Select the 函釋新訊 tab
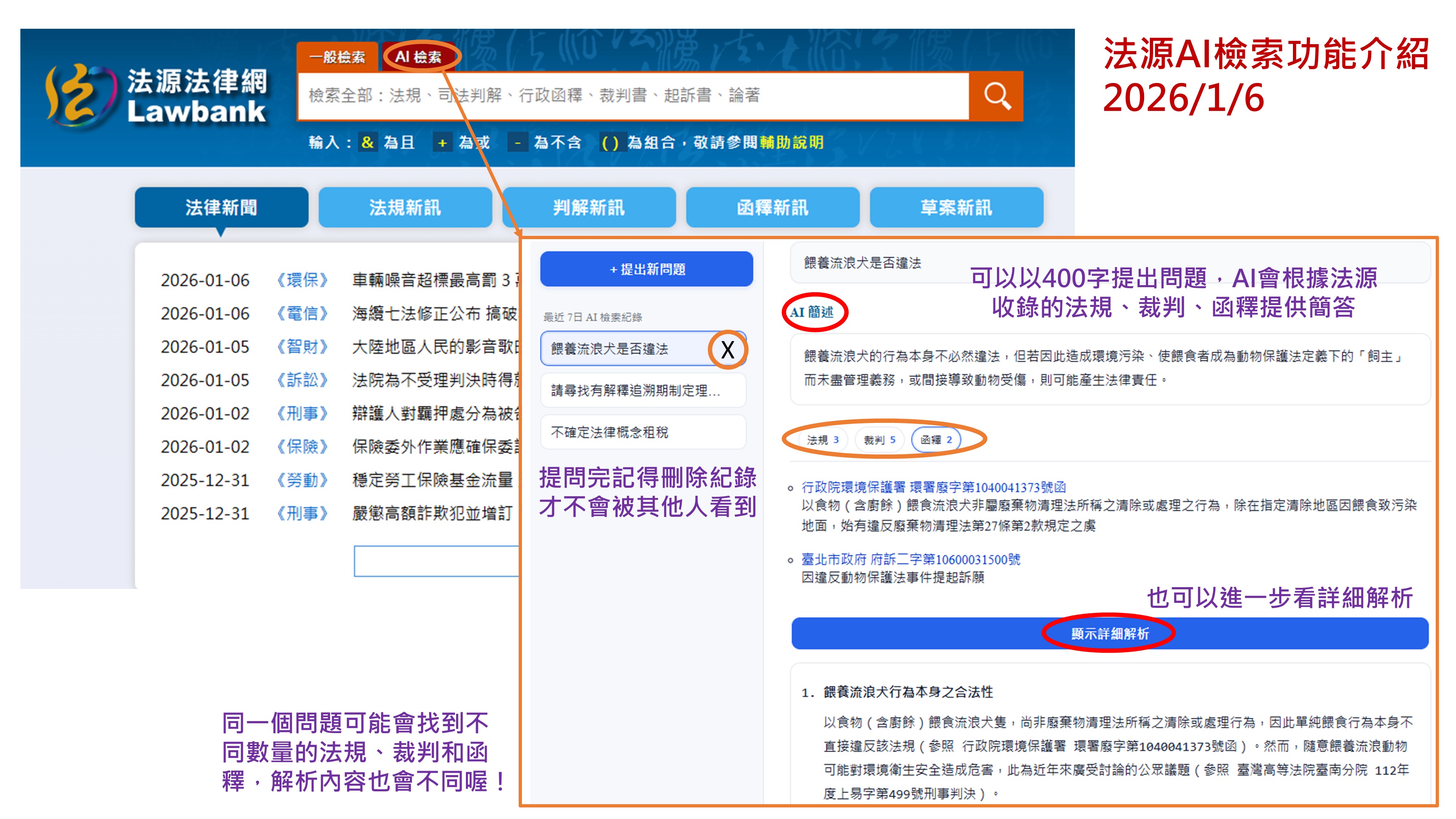1456x819 pixels. point(772,207)
